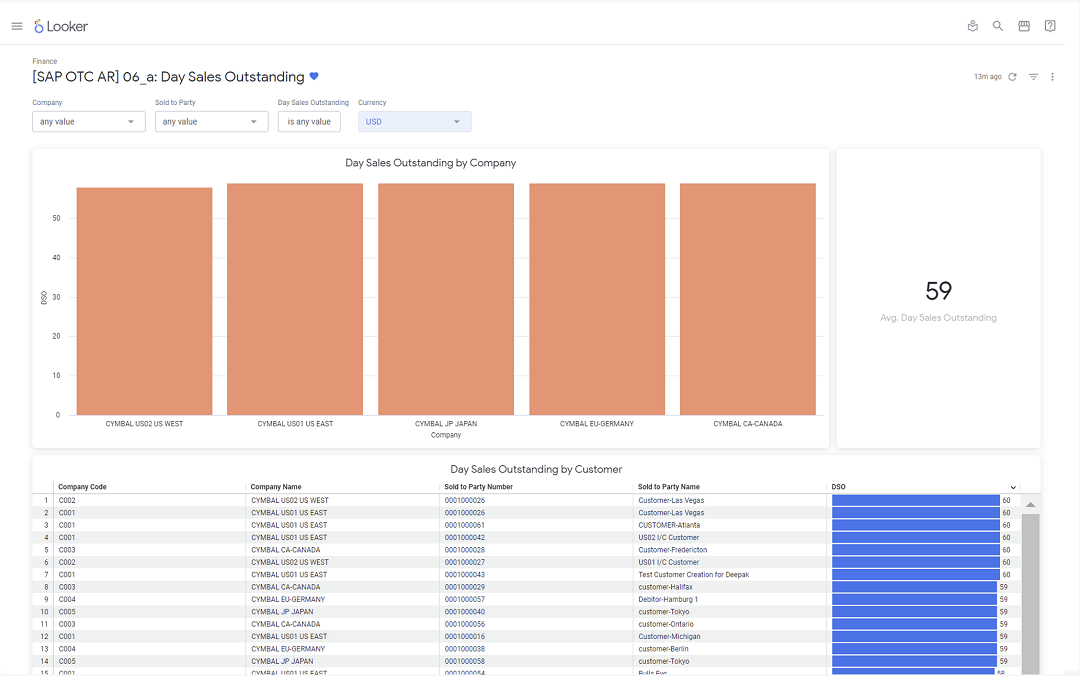Viewport: 1080px width, 676px height.
Task: Click the package icon left of search
Action: click(973, 26)
